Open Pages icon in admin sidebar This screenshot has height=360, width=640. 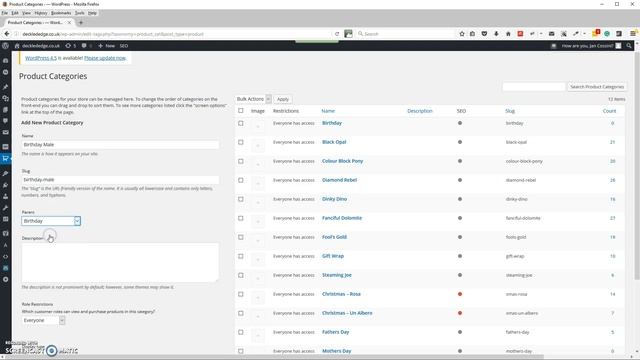coord(5,109)
